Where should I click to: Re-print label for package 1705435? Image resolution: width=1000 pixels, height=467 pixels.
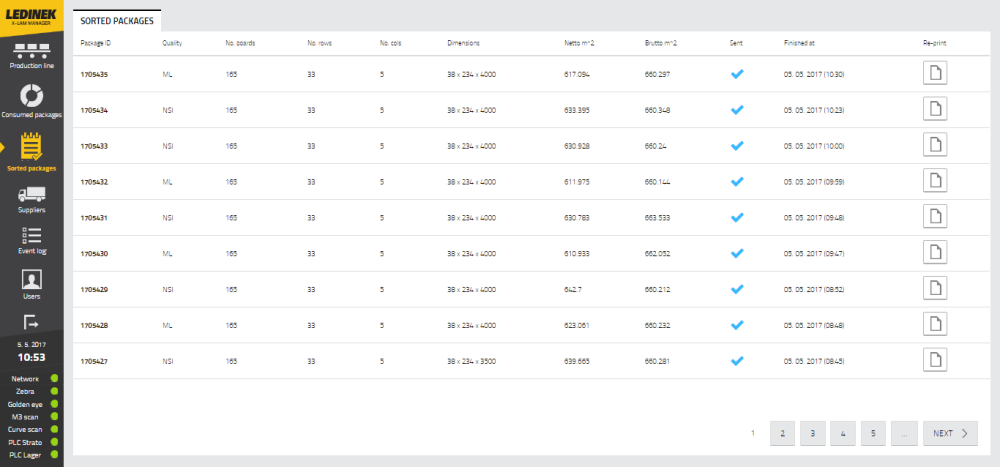click(x=935, y=73)
